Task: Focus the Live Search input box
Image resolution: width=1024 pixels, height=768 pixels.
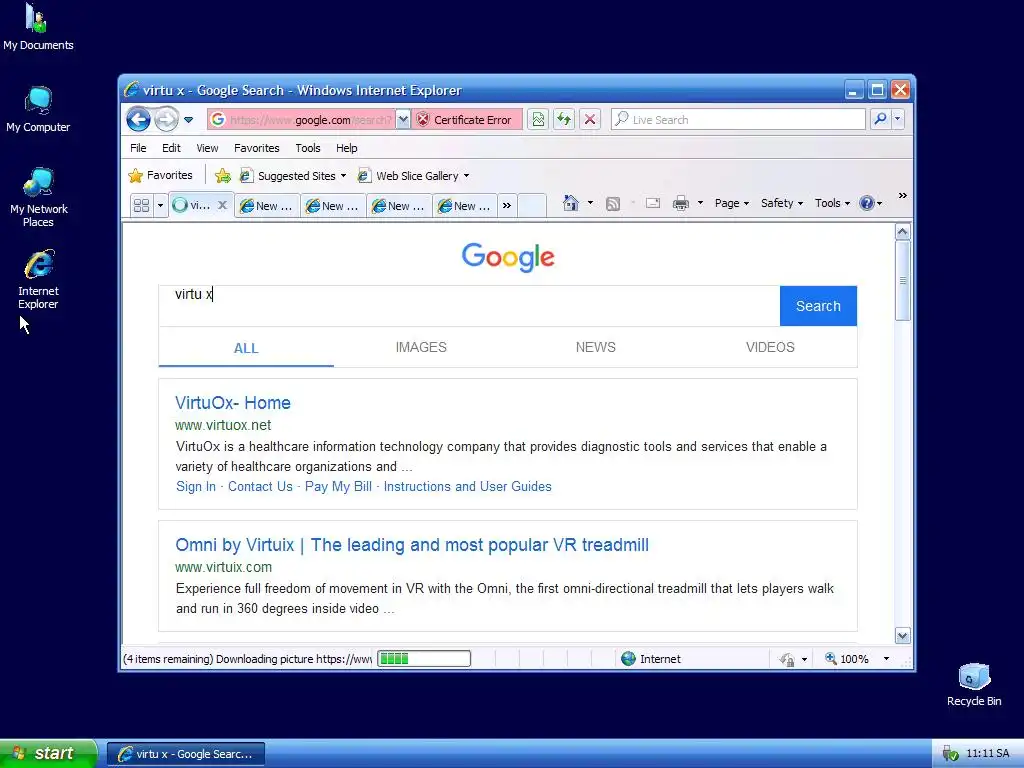Action: 738,120
